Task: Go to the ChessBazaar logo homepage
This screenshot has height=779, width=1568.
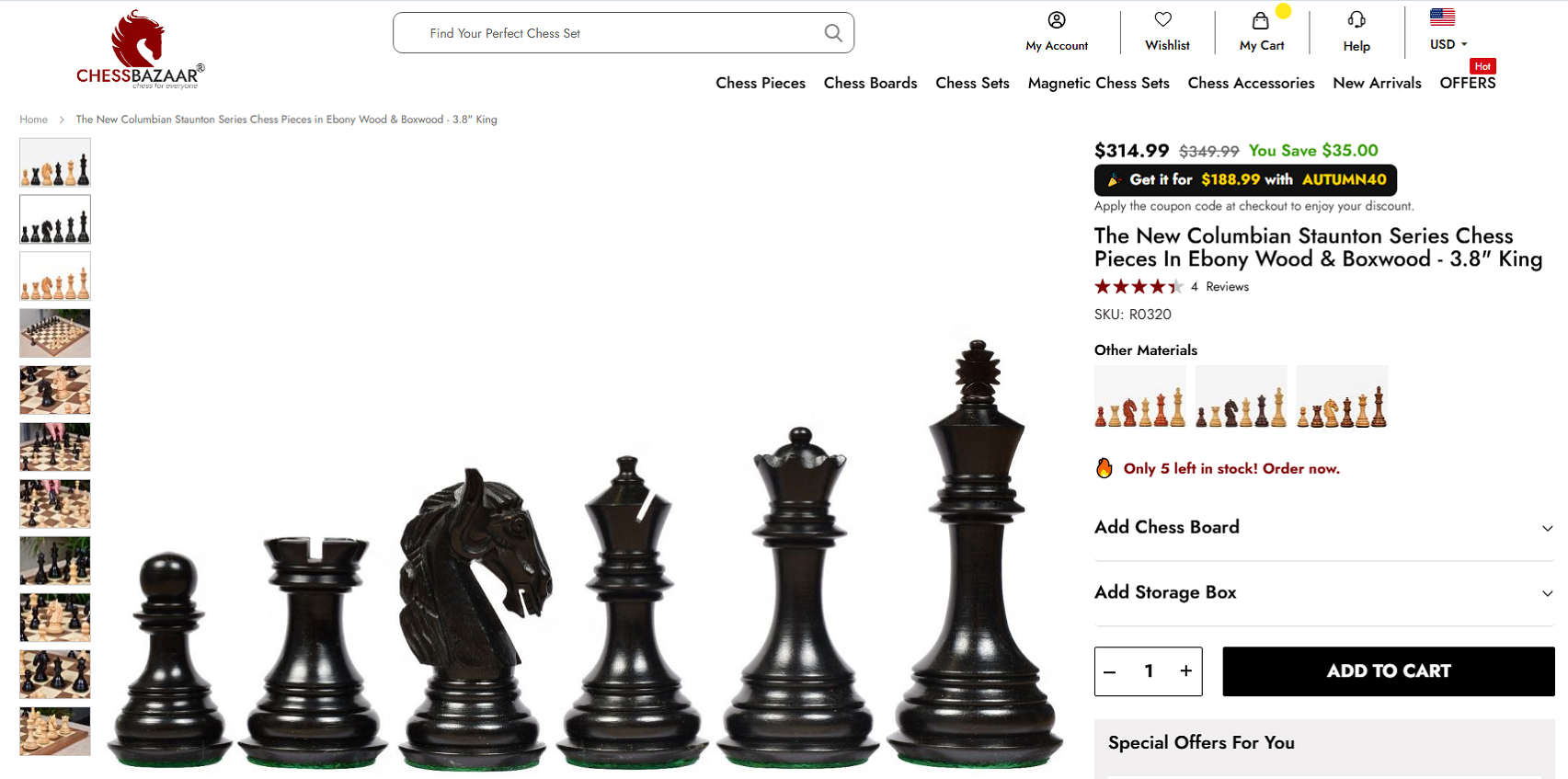Action: (140, 50)
